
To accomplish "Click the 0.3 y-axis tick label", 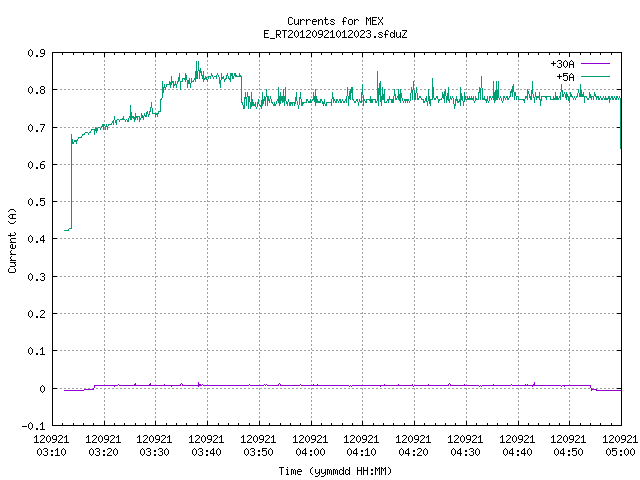I will (36, 277).
